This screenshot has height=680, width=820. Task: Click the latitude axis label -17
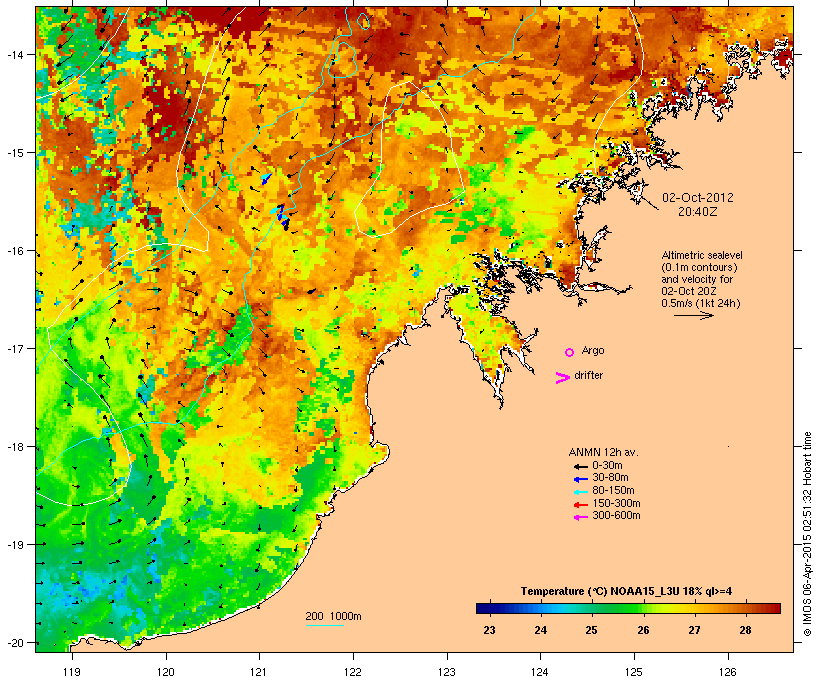[x=14, y=348]
